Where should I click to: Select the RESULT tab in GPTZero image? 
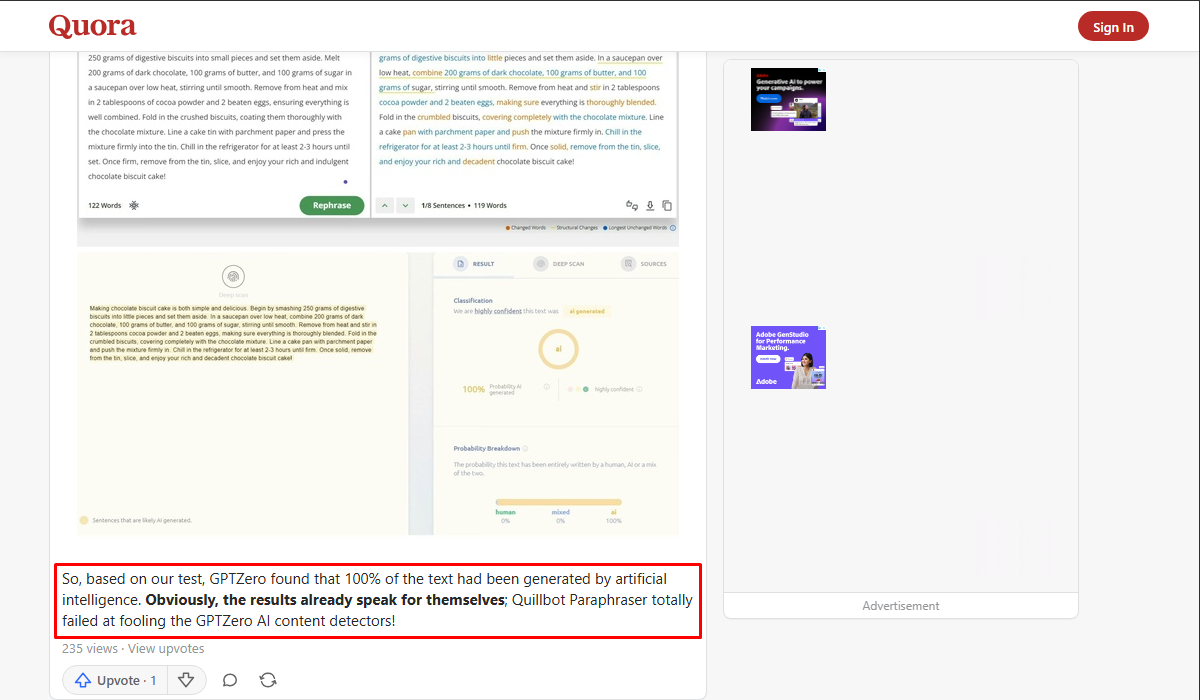(476, 264)
